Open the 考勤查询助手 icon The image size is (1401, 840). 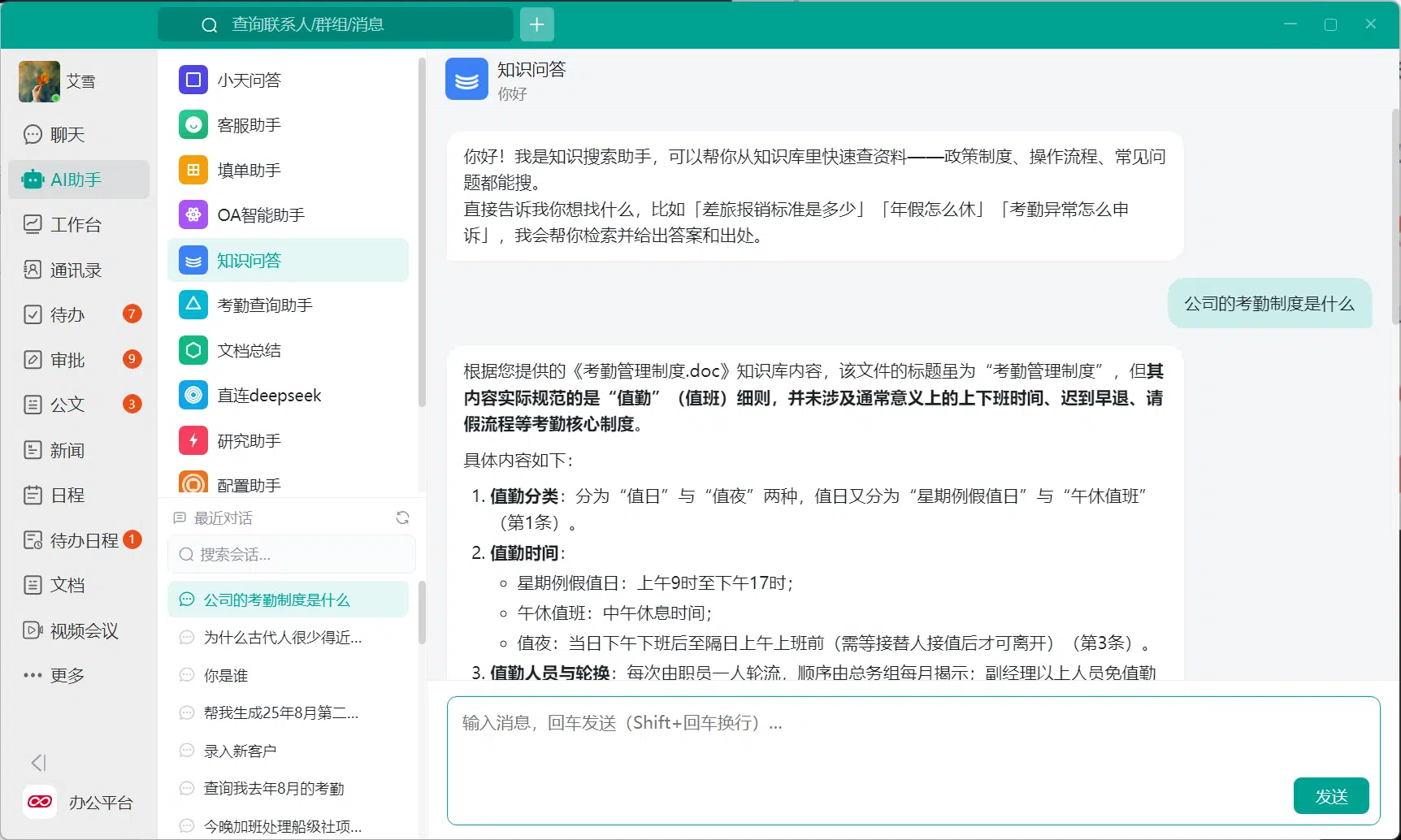click(x=193, y=305)
